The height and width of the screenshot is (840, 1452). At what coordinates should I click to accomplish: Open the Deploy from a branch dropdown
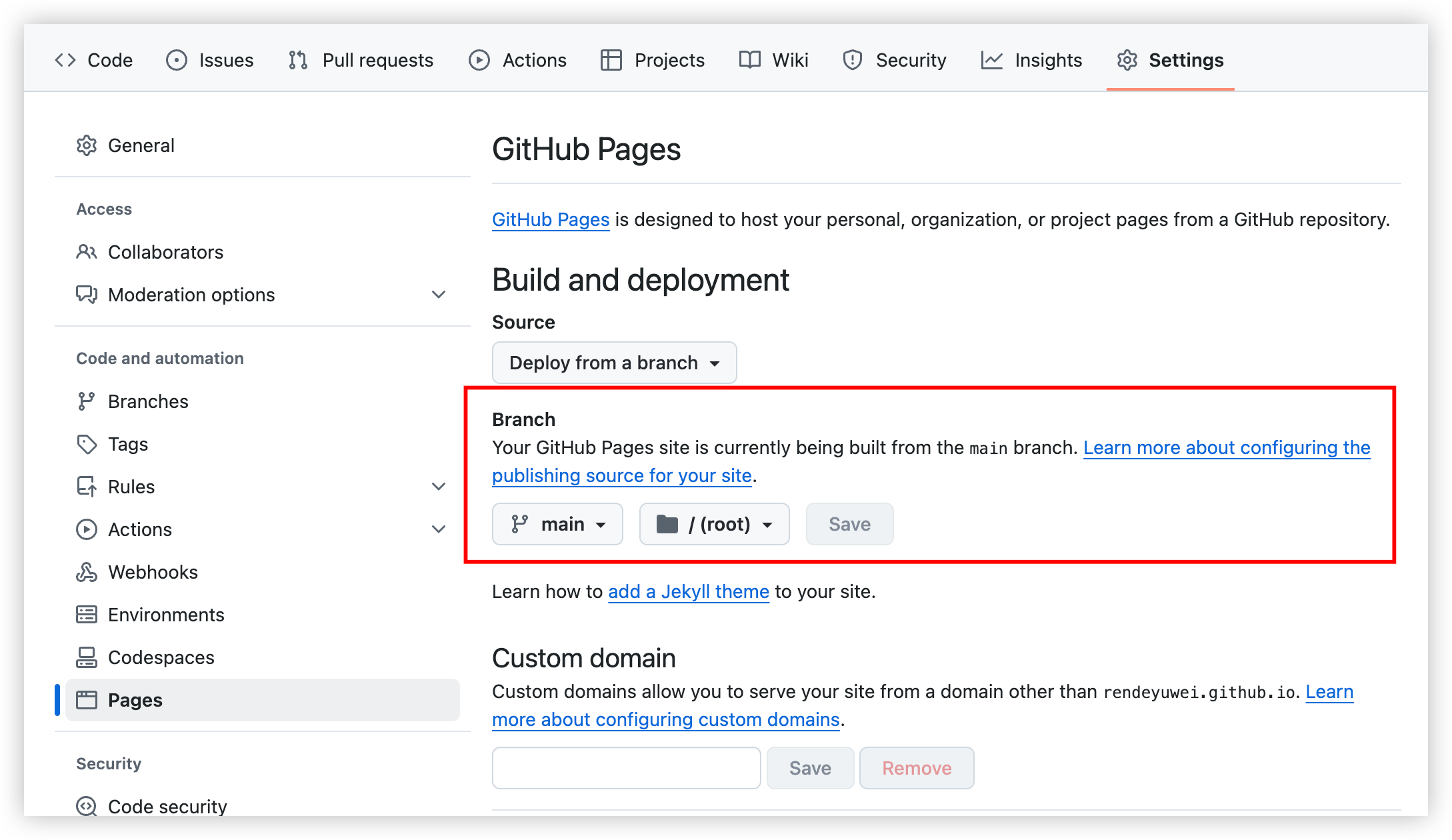point(615,363)
